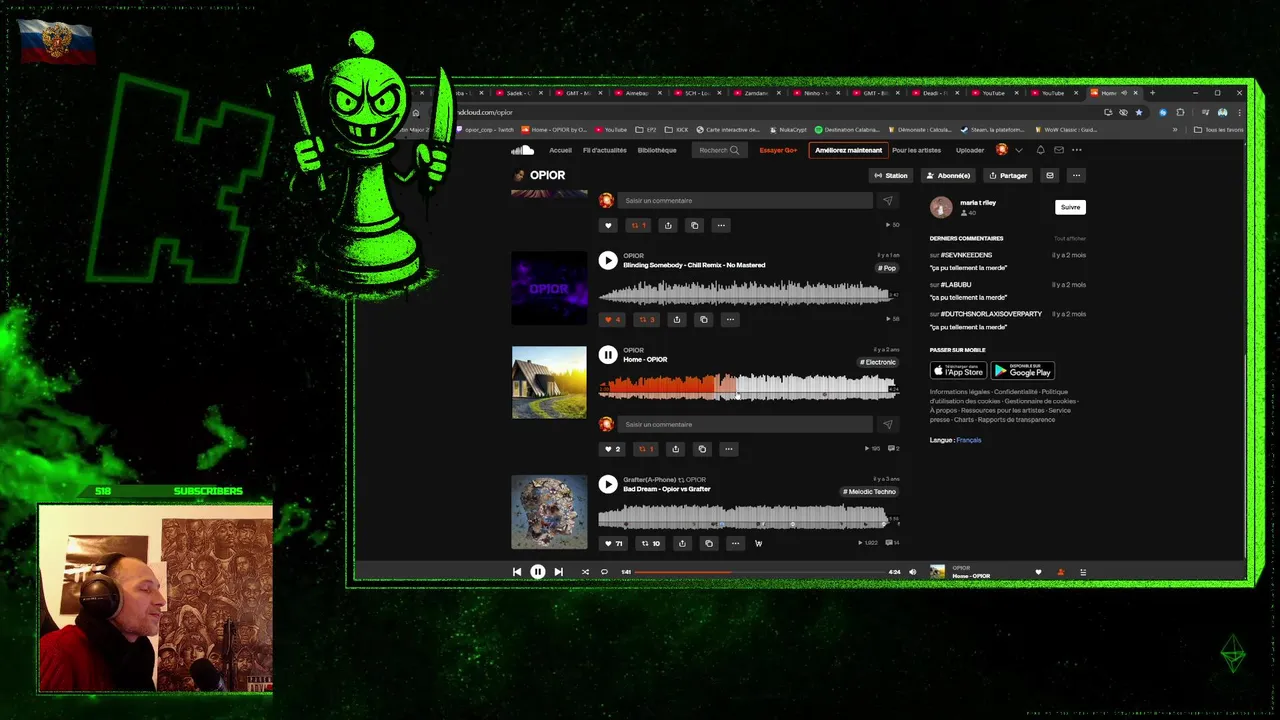Viewport: 1280px width, 720px height.
Task: Click the SoundCloud logo in the header
Action: click(523, 150)
